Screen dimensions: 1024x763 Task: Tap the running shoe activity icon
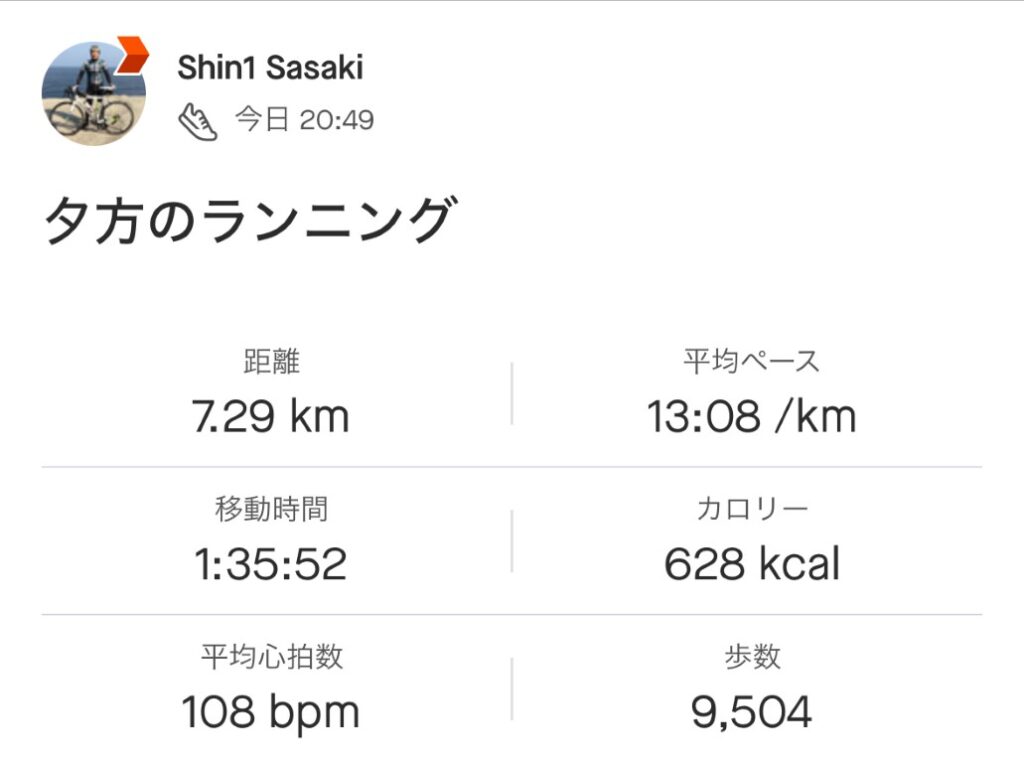[197, 121]
